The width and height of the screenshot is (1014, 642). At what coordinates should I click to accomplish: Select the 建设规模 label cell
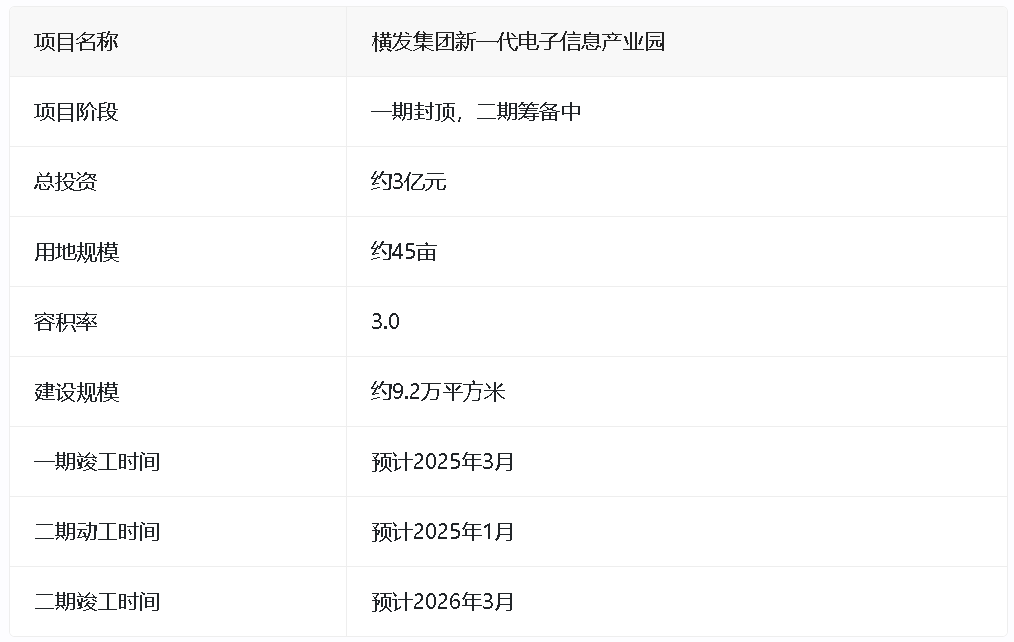76,392
